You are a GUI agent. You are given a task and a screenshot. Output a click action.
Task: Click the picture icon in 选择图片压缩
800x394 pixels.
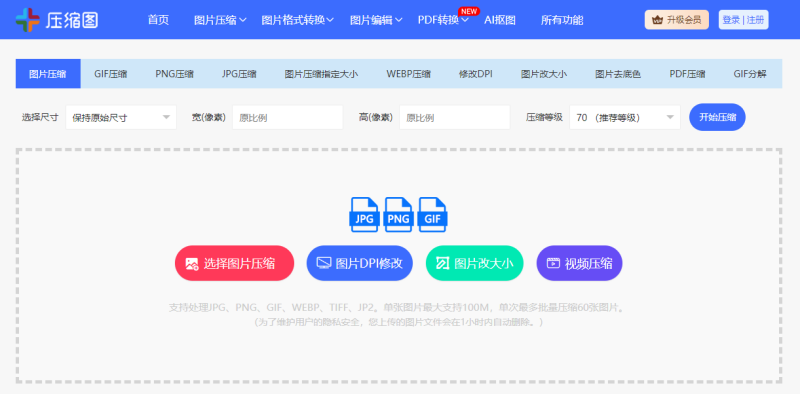192,264
